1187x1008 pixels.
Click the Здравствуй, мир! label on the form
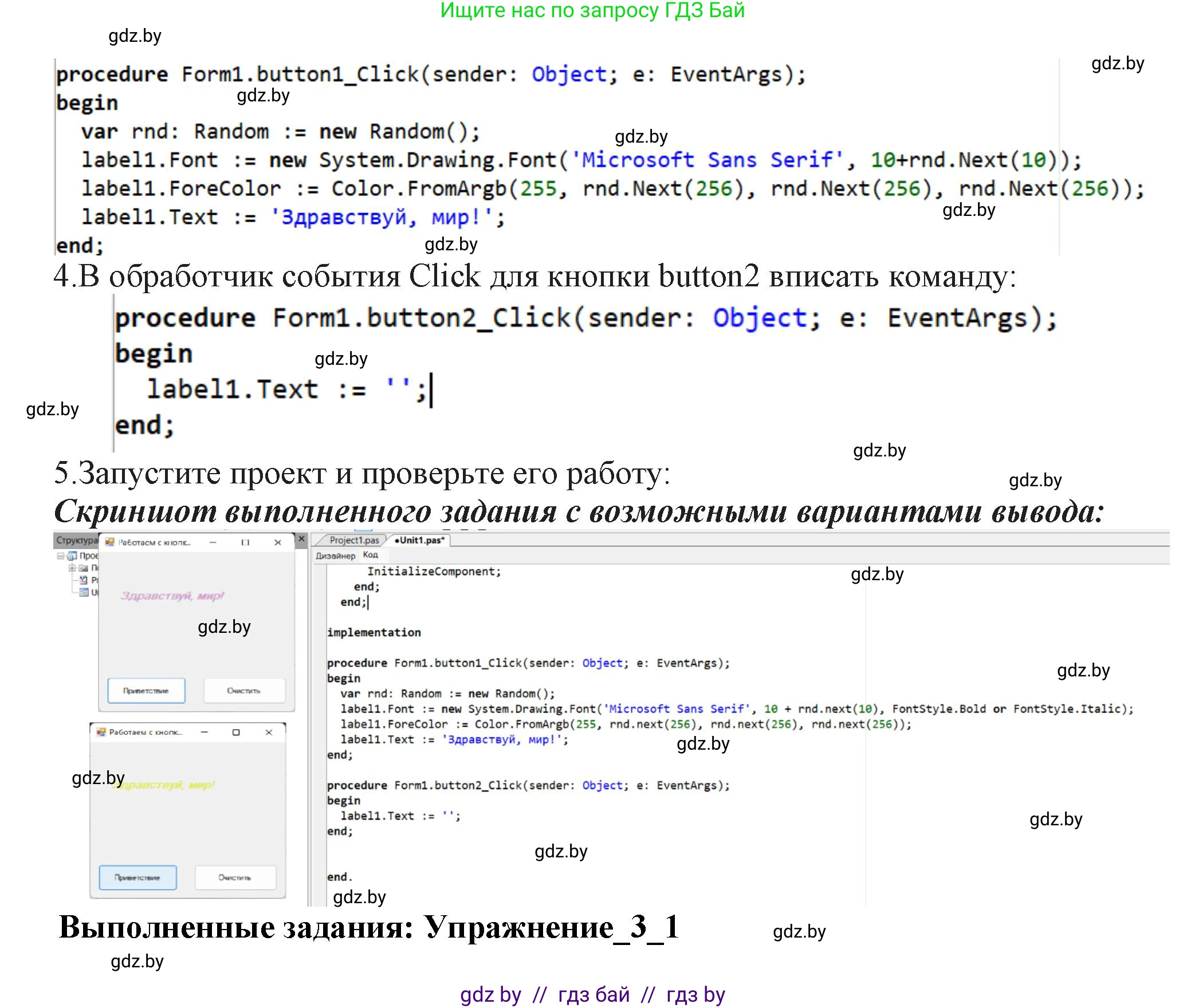coord(172,596)
